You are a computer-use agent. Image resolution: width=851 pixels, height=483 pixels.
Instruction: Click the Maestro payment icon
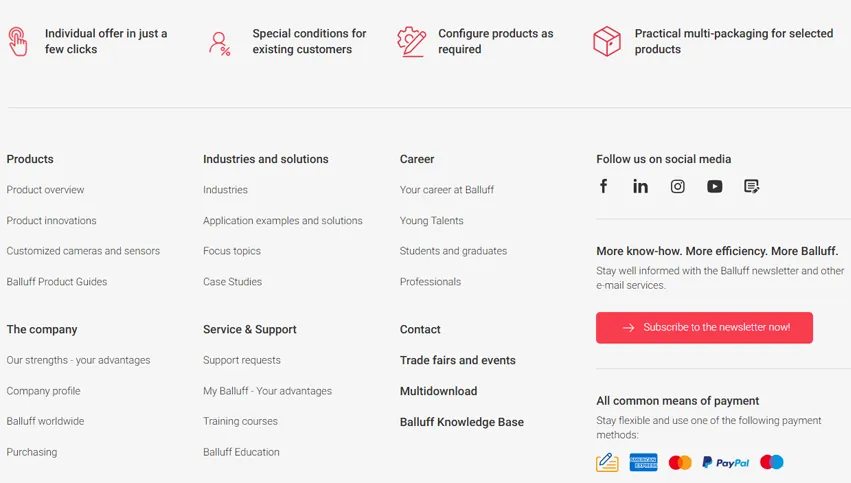771,462
